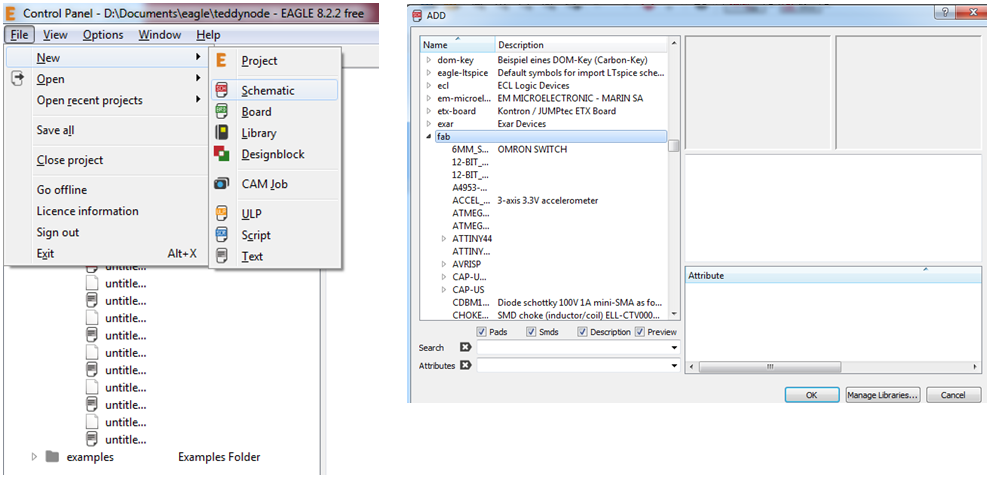Open the Help menu

pos(208,35)
